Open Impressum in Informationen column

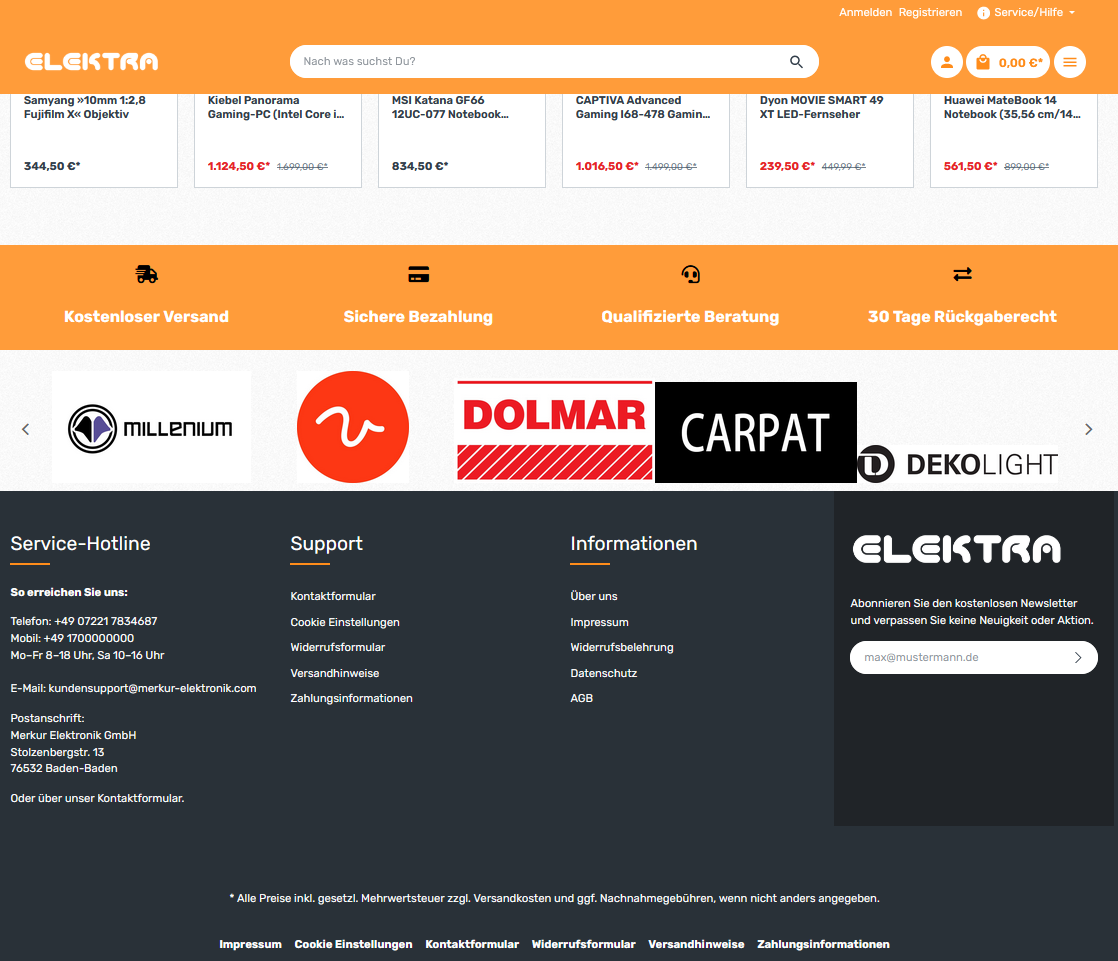pyautogui.click(x=599, y=622)
